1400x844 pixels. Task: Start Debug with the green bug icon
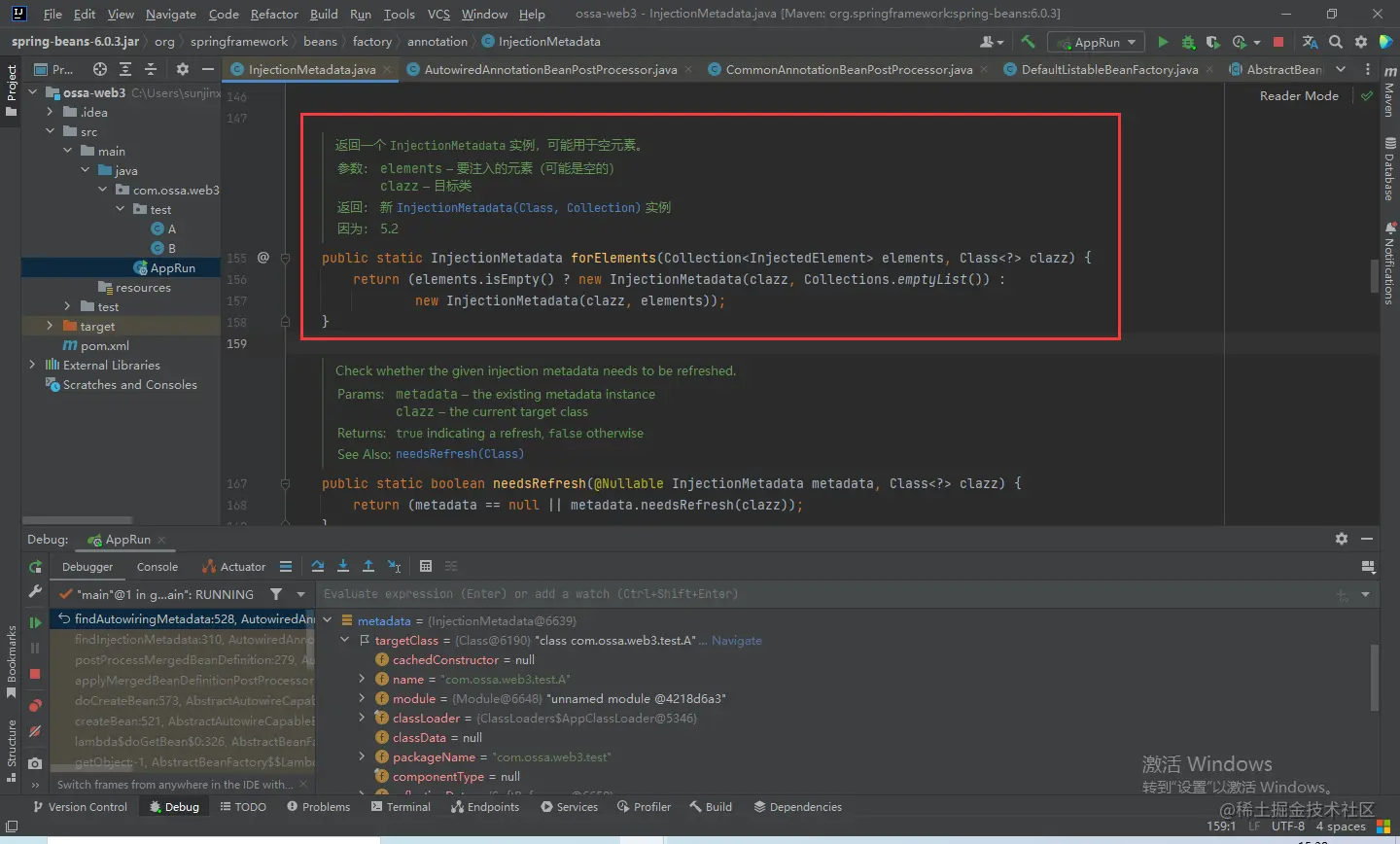[1188, 42]
